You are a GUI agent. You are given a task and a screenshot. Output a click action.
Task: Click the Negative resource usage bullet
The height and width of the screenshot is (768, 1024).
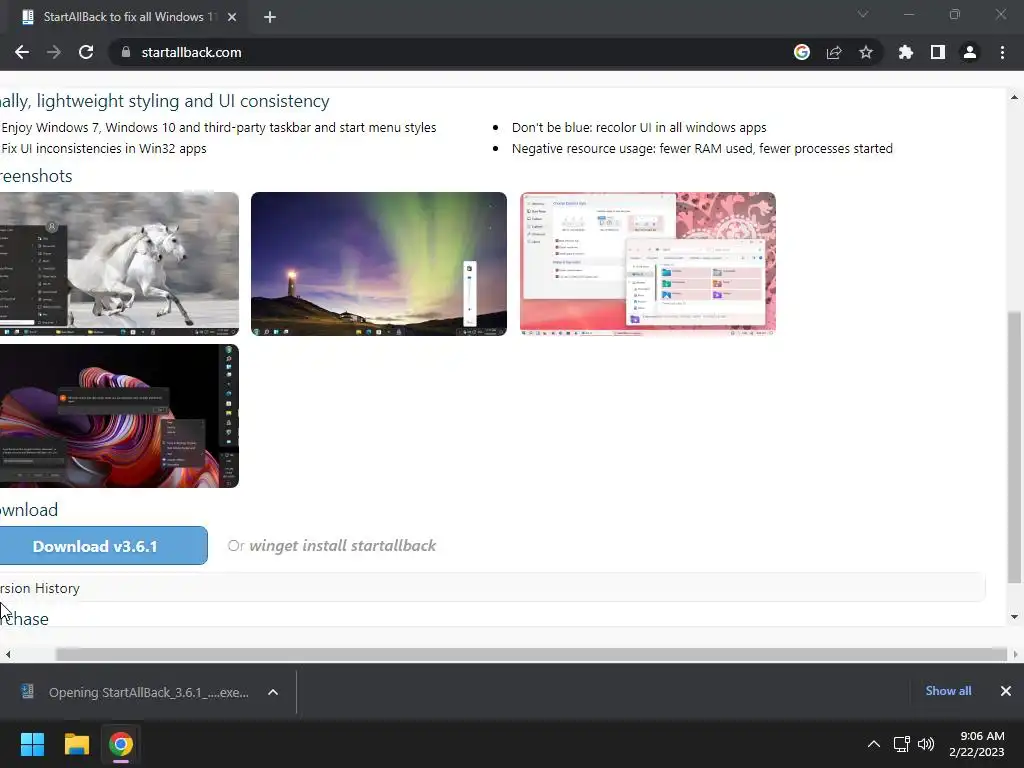(702, 148)
